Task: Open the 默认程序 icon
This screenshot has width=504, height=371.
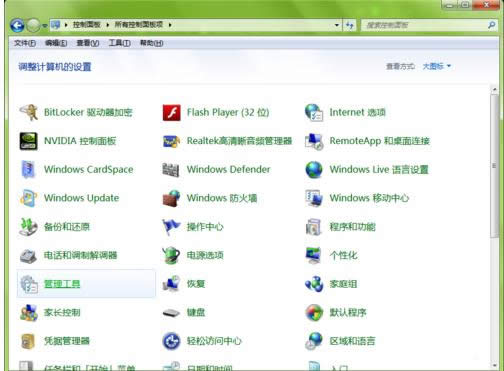Action: 314,312
